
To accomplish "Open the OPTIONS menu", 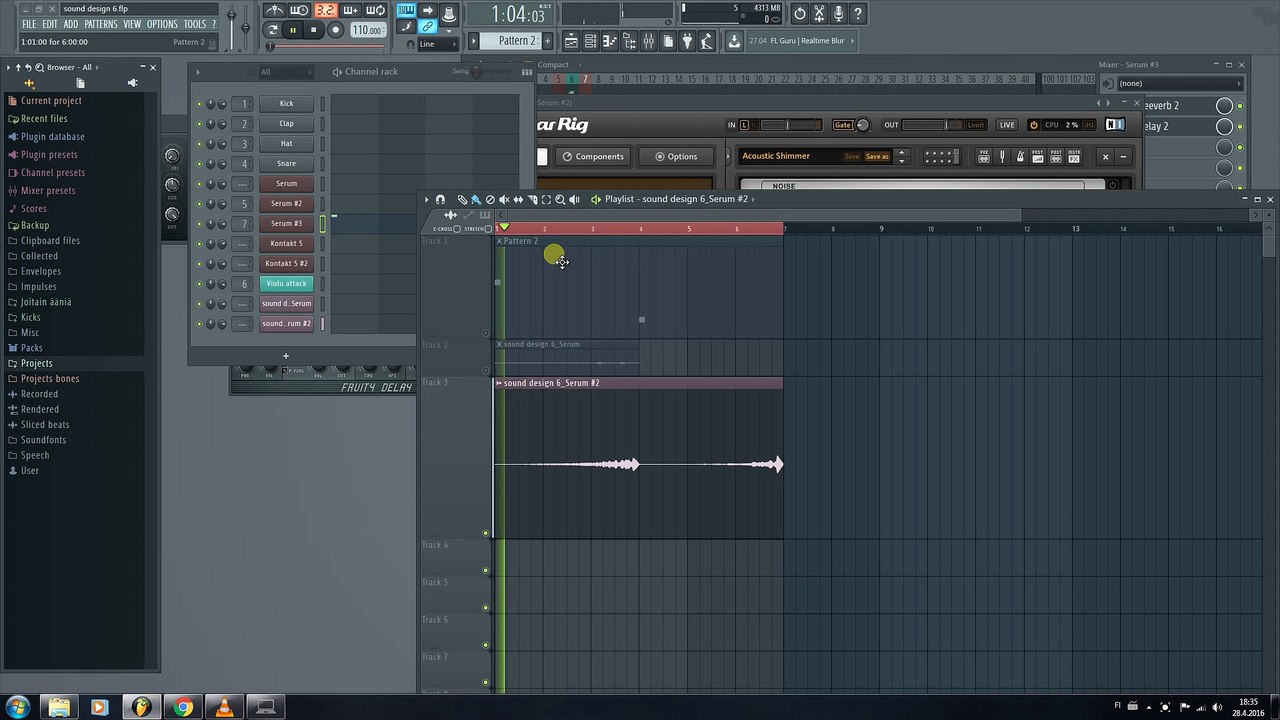I will pyautogui.click(x=162, y=24).
